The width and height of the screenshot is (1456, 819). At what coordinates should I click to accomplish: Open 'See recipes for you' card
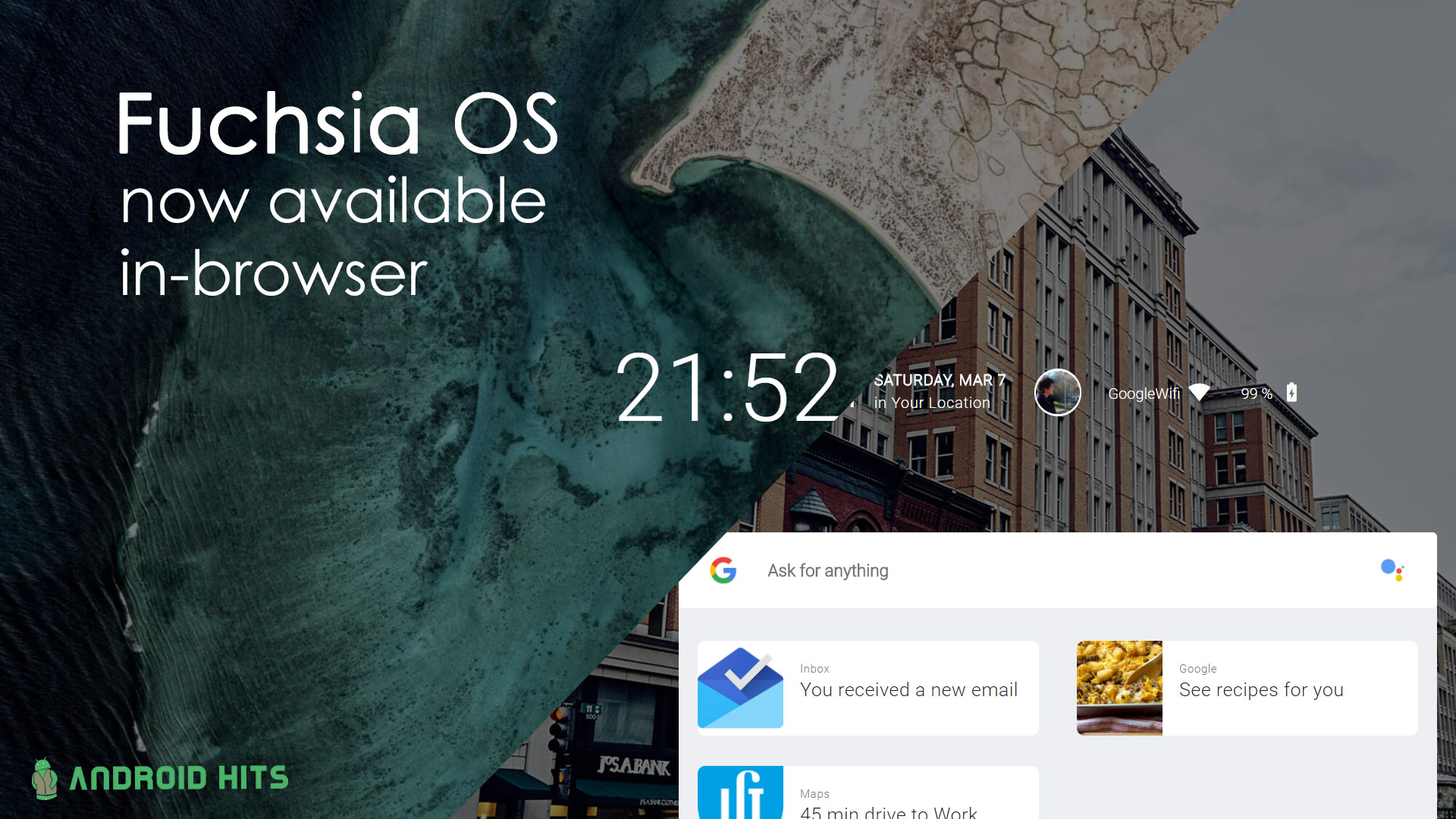point(1247,688)
